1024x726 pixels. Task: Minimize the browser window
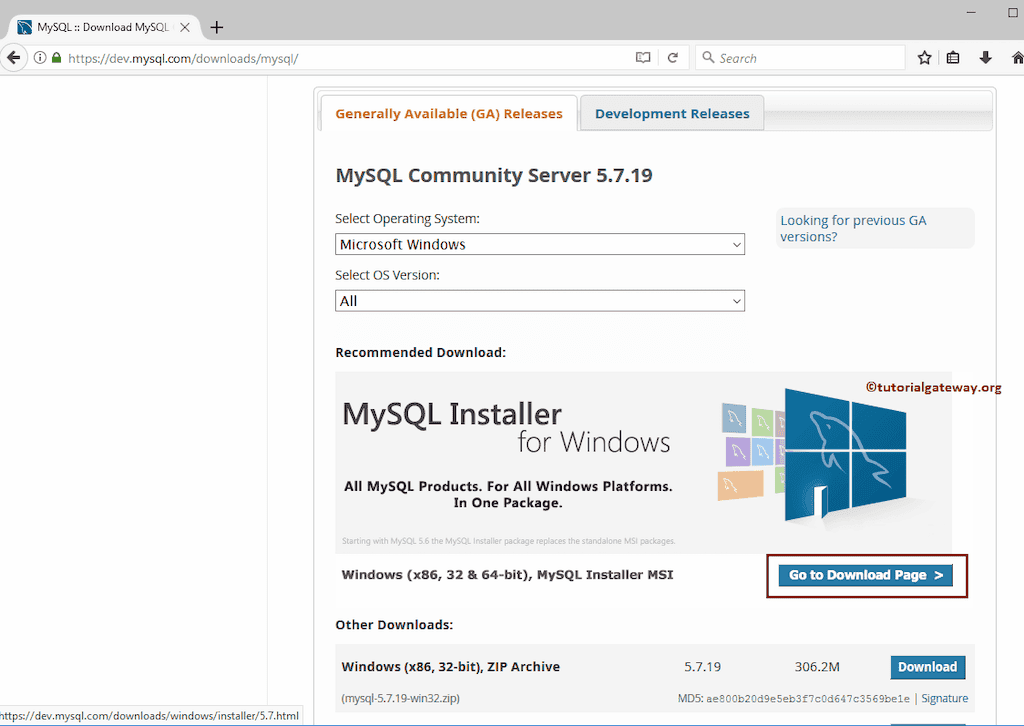(x=971, y=12)
